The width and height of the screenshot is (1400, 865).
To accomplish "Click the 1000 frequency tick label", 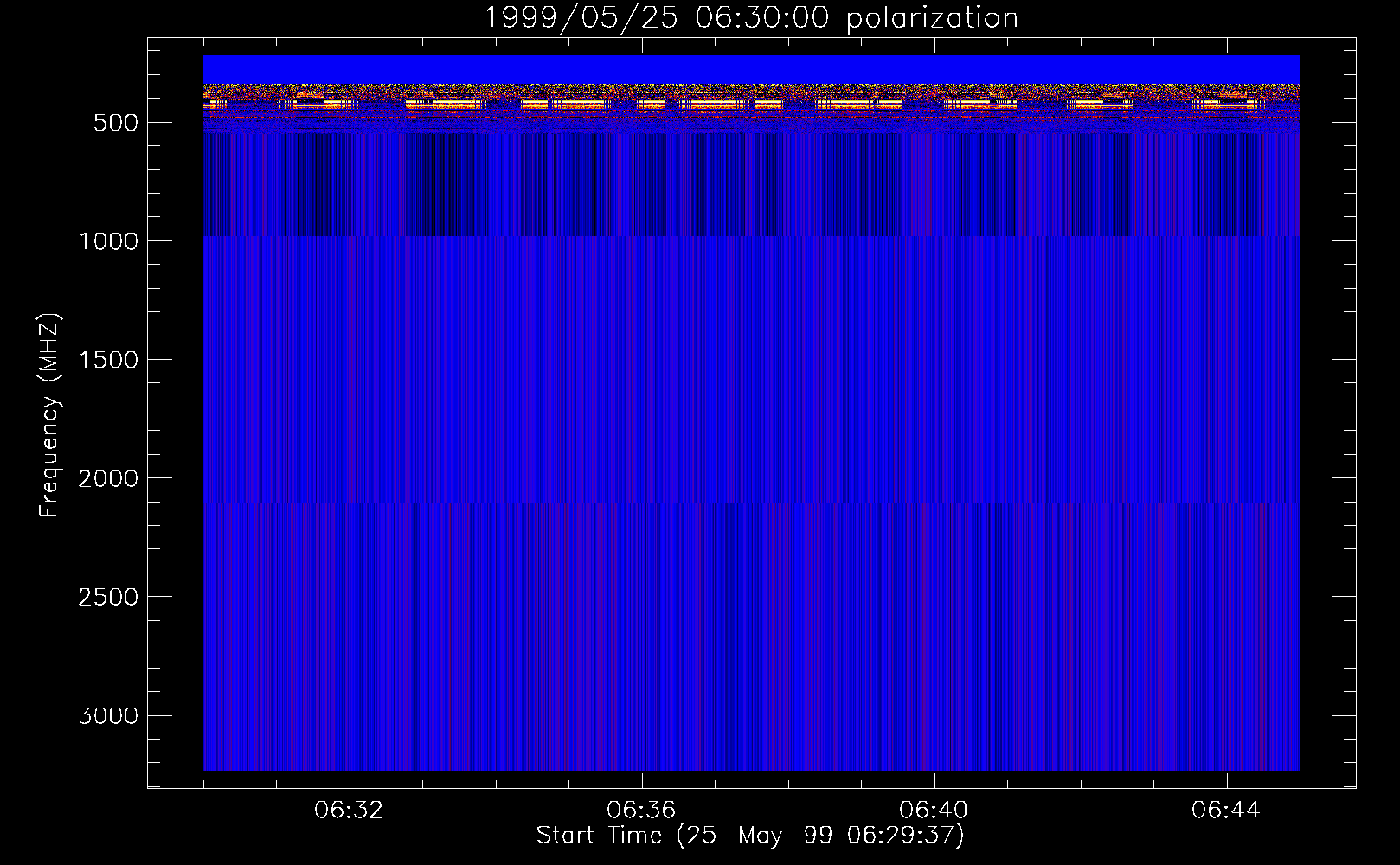I will pyautogui.click(x=108, y=241).
